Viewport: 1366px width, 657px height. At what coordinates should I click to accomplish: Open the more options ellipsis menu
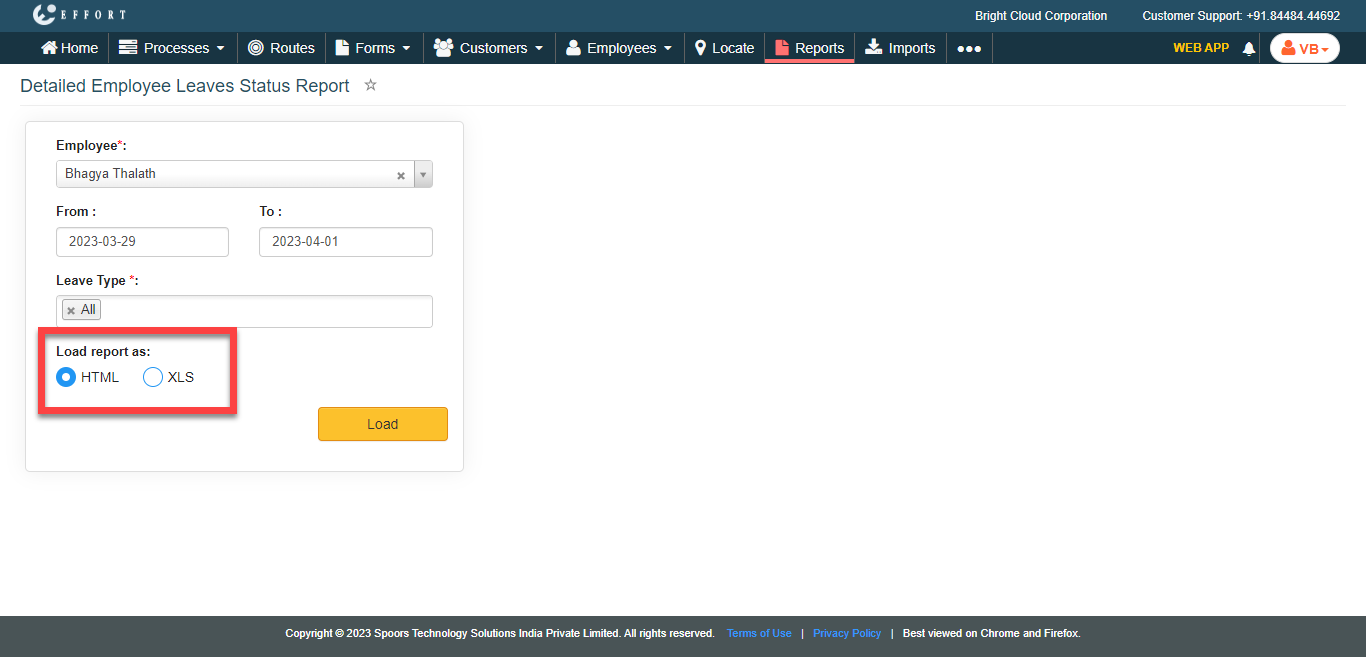968,48
